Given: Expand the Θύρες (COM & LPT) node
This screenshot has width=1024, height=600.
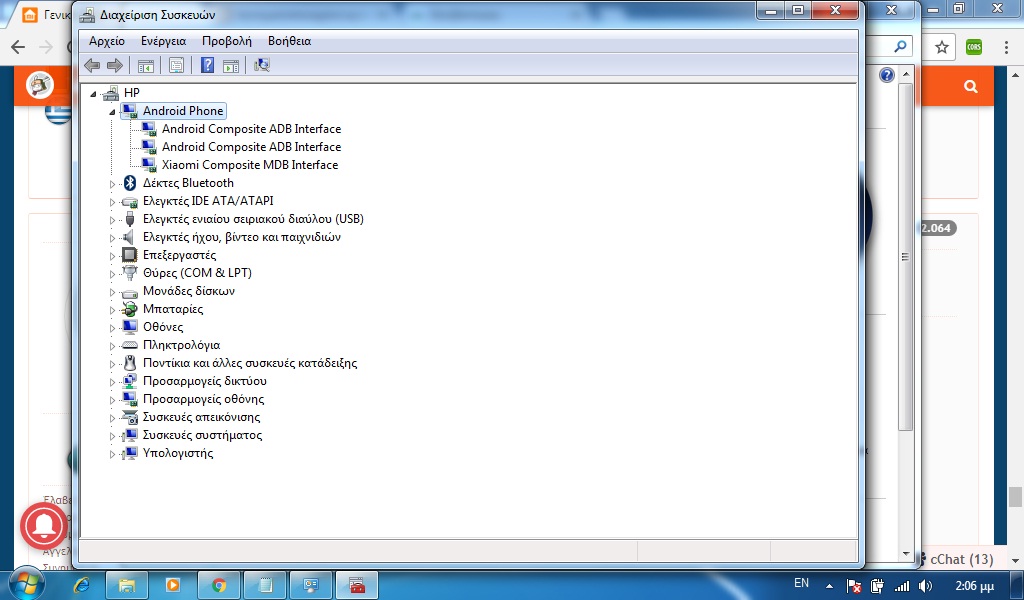Looking at the screenshot, I should 112,275.
